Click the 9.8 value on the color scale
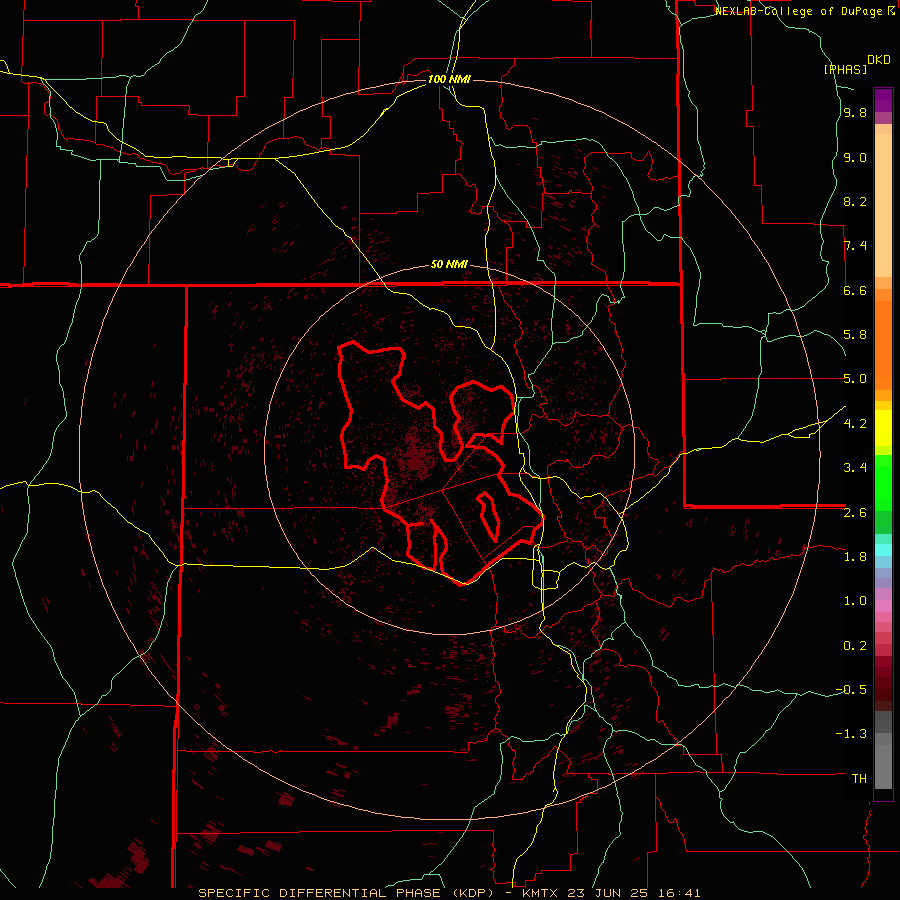 (x=855, y=113)
